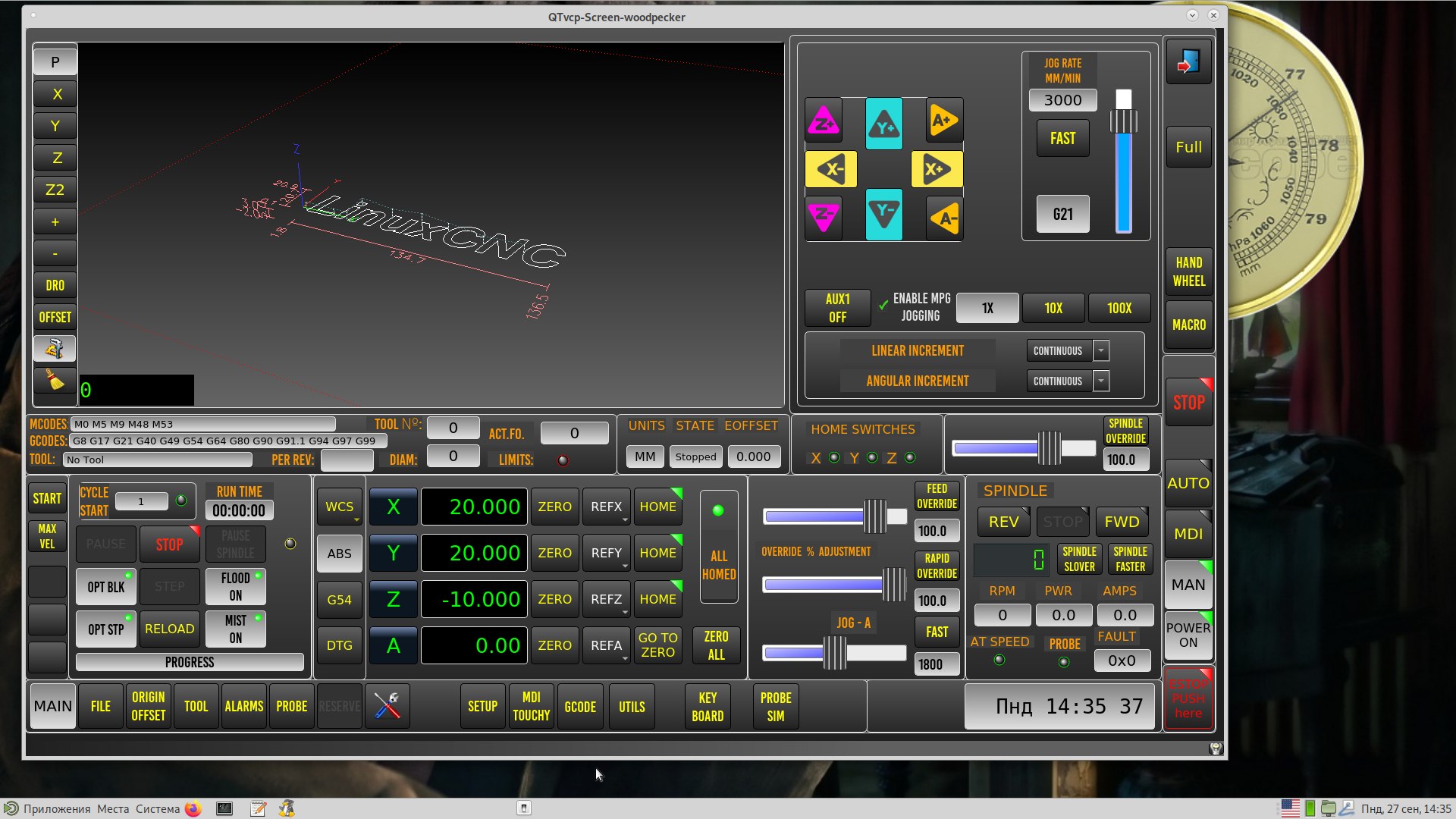Clear the plot with the broom icon
Viewport: 1456px width, 819px height.
[x=55, y=380]
